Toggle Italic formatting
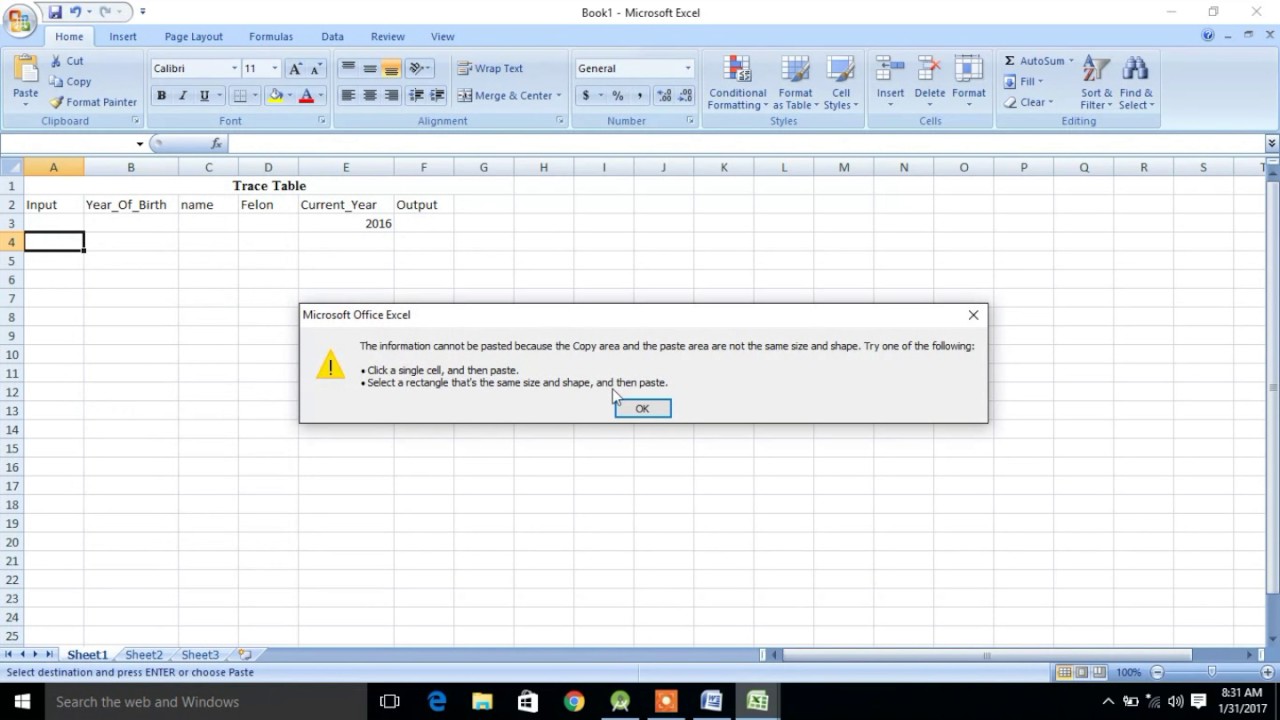The height and width of the screenshot is (720, 1280). [182, 95]
